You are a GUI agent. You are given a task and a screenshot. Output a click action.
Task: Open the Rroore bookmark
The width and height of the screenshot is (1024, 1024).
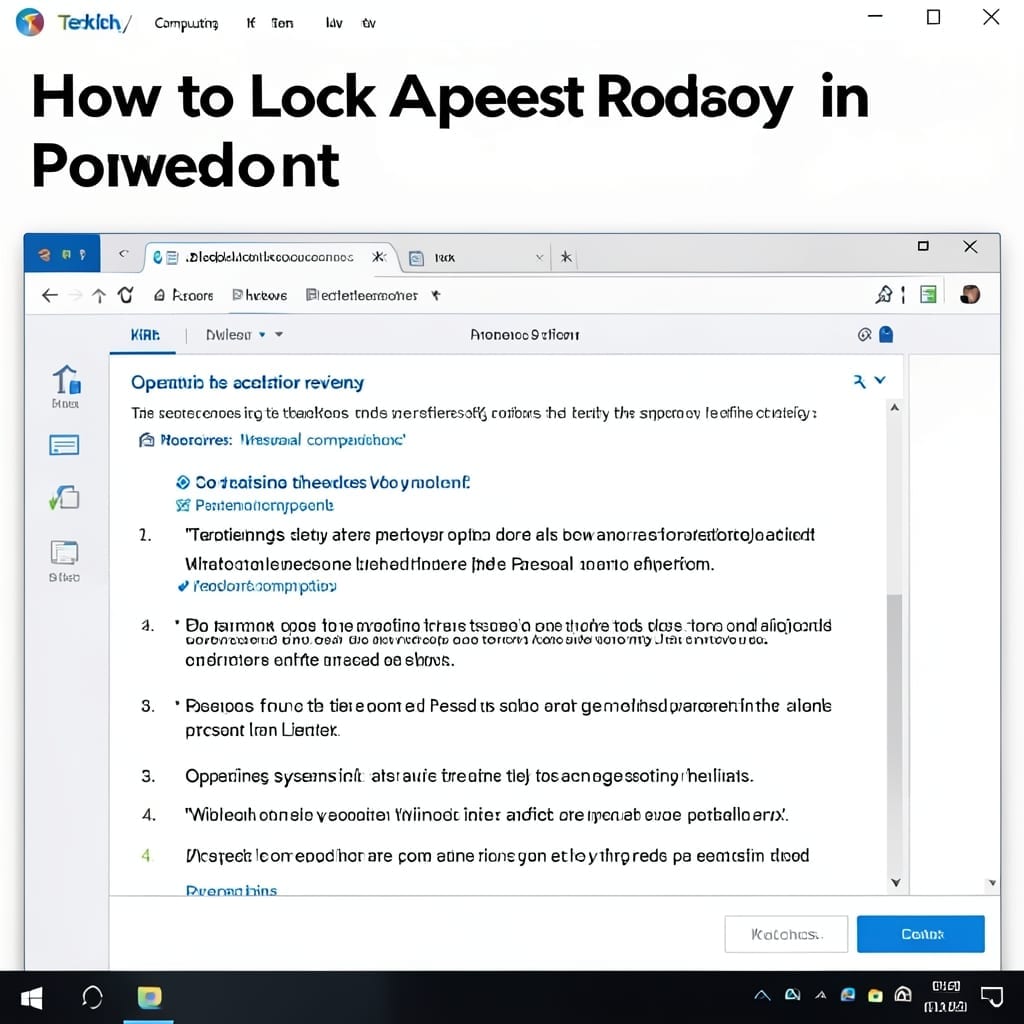[184, 296]
